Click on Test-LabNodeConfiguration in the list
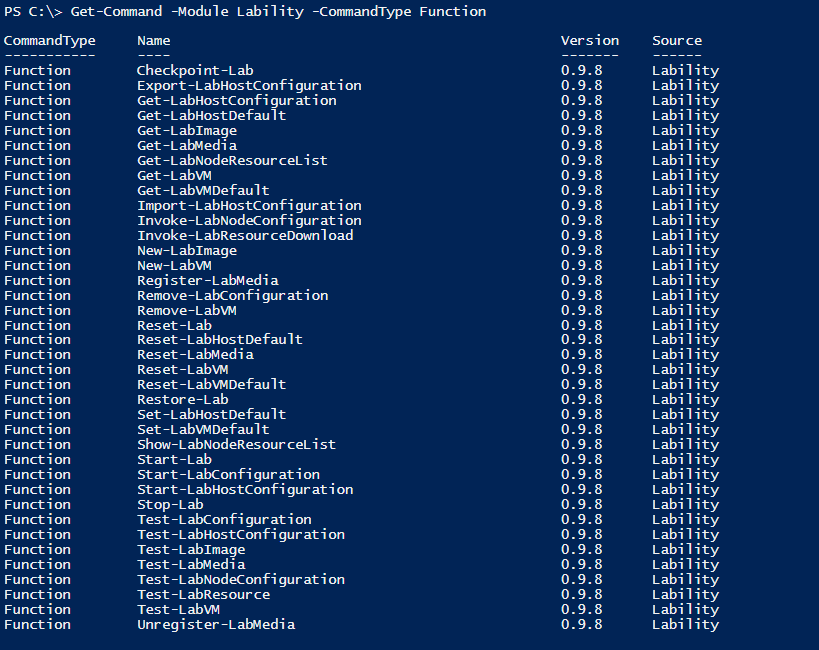 click(x=241, y=580)
